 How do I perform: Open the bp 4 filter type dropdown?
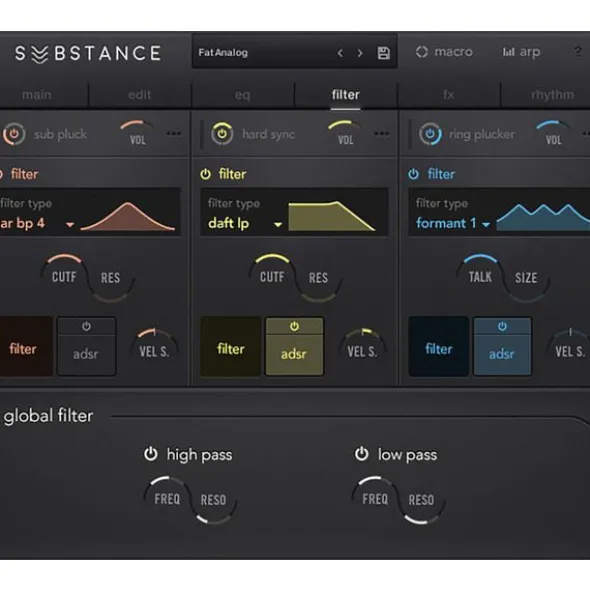(x=37, y=224)
